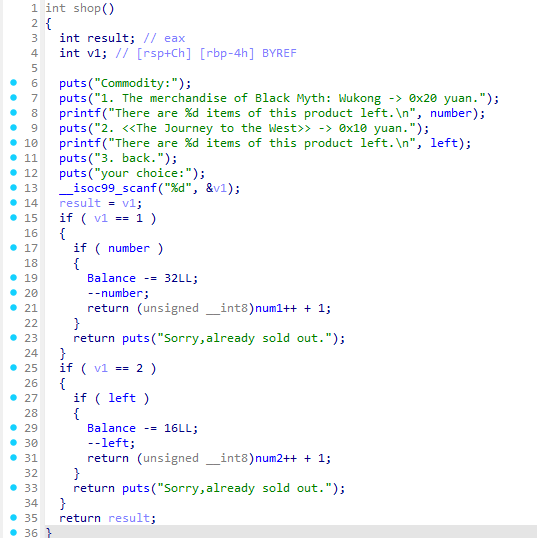Toggle breakpoint dot on line 29
Screen dimensions: 537x538
13,428
